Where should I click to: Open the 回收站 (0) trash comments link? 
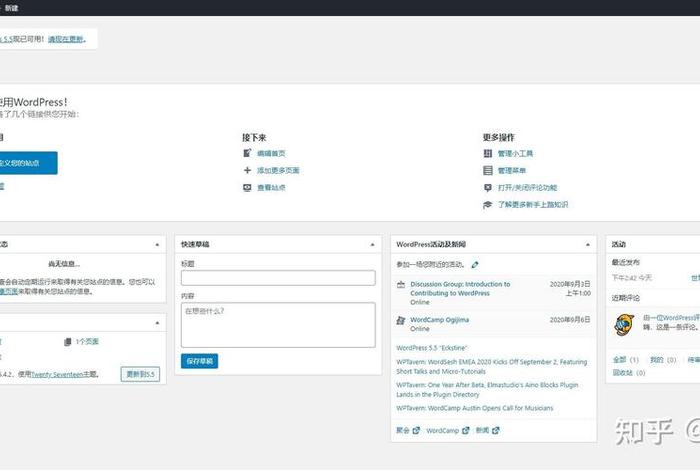pos(629,373)
